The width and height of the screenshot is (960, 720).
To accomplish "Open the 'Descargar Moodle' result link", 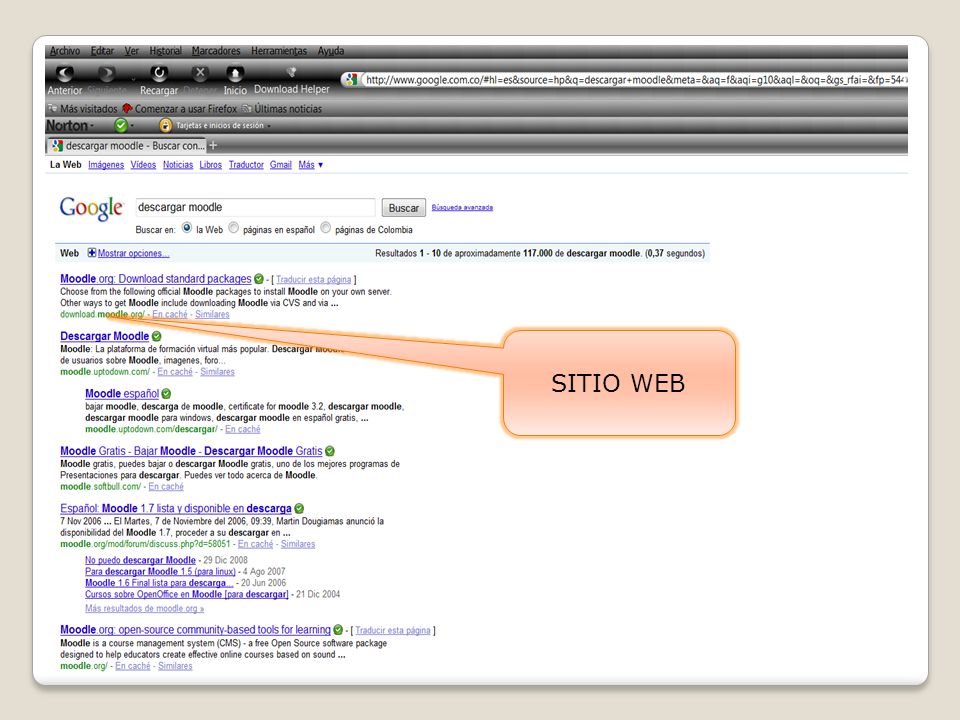I will point(105,336).
